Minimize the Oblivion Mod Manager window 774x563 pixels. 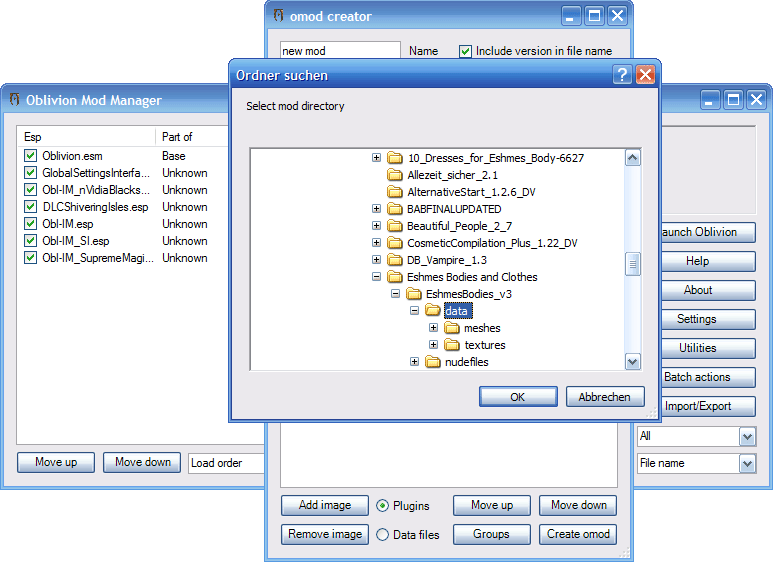pos(710,100)
